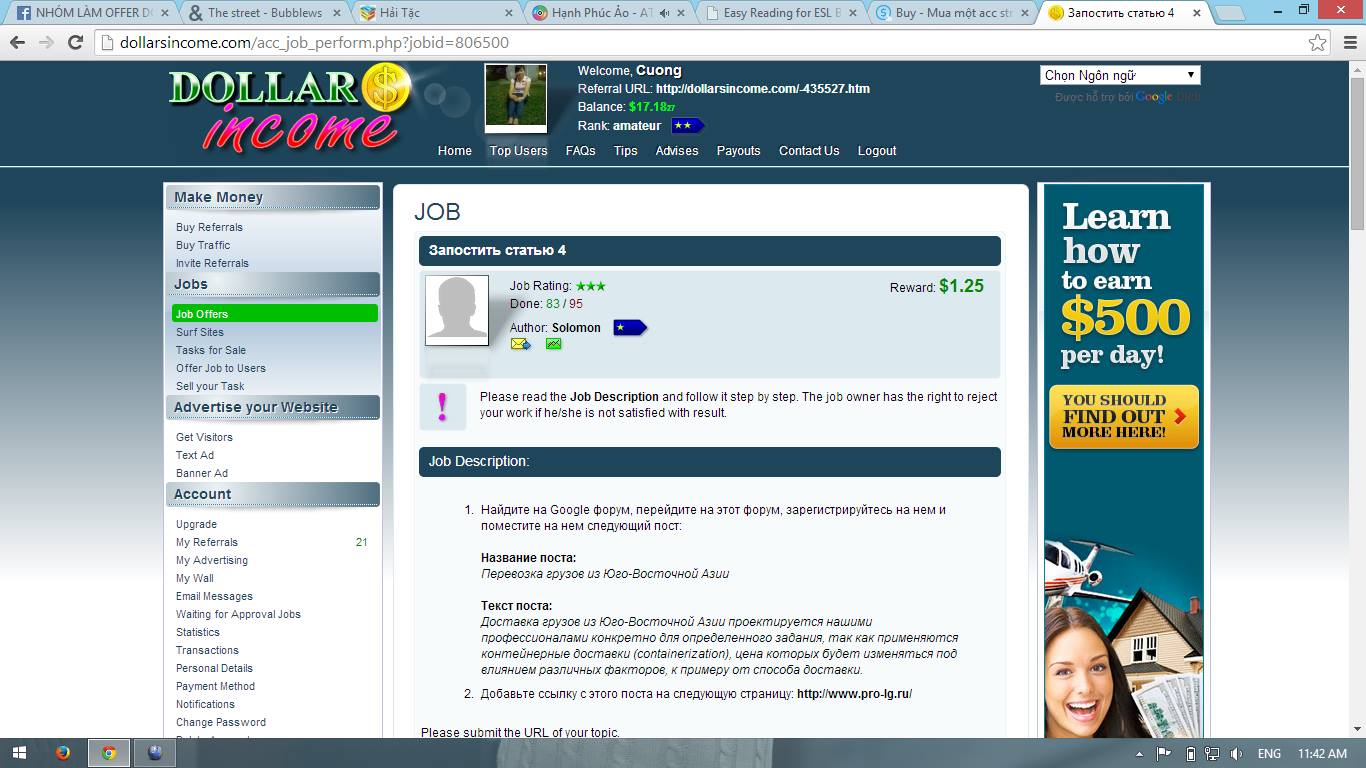Click the Dollar Income logo
The width and height of the screenshot is (1366, 768).
(x=290, y=107)
